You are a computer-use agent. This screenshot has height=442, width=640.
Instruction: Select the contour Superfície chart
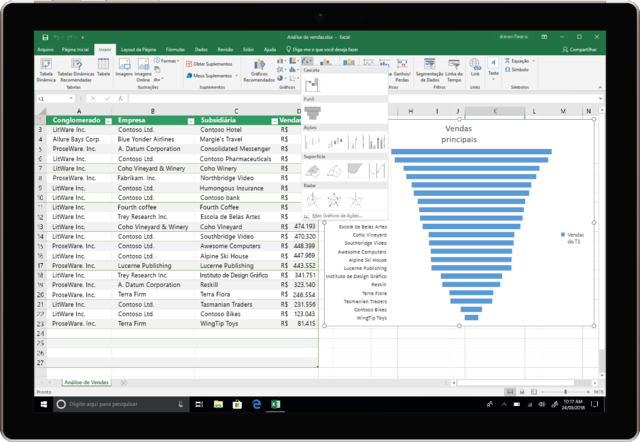point(355,171)
